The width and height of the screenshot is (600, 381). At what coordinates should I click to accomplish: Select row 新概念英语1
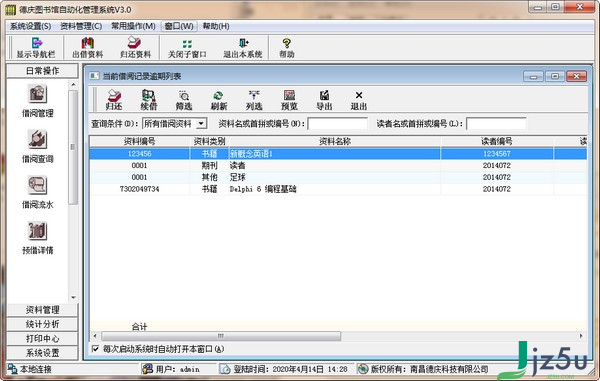(x=338, y=154)
